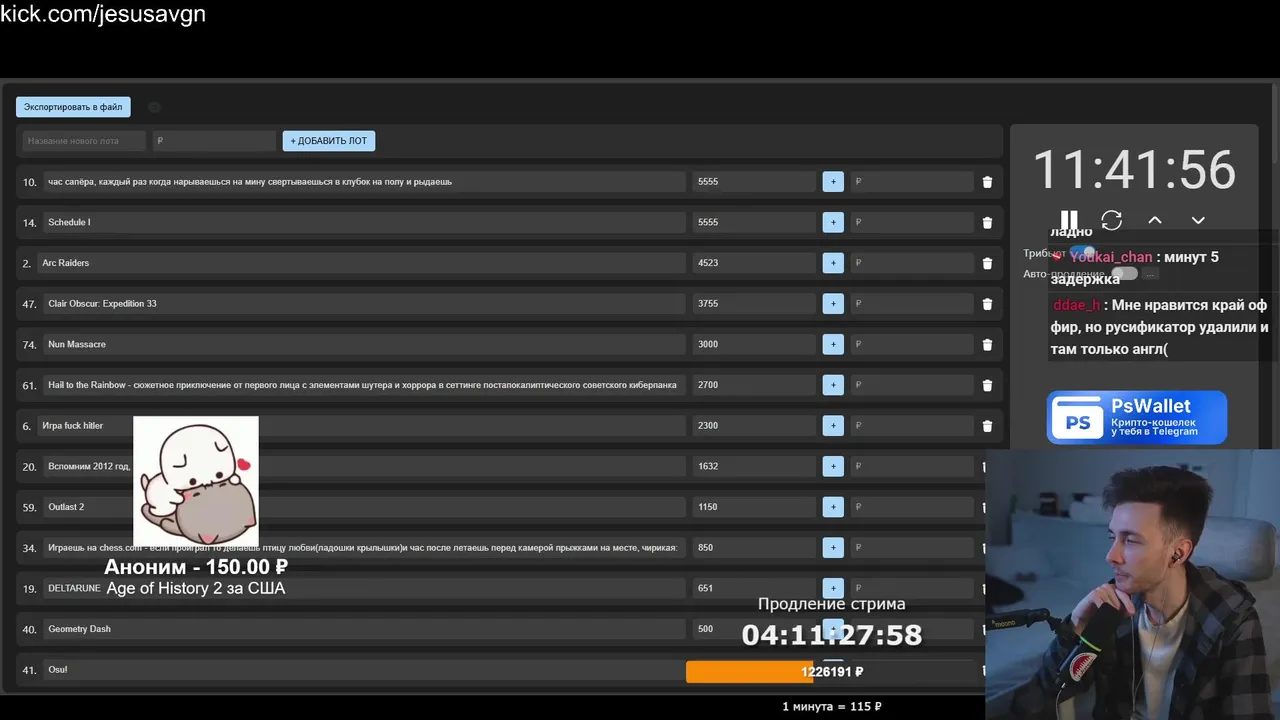Click the small circle indicator beside export button
Viewport: 1280px width, 720px height.
click(154, 107)
